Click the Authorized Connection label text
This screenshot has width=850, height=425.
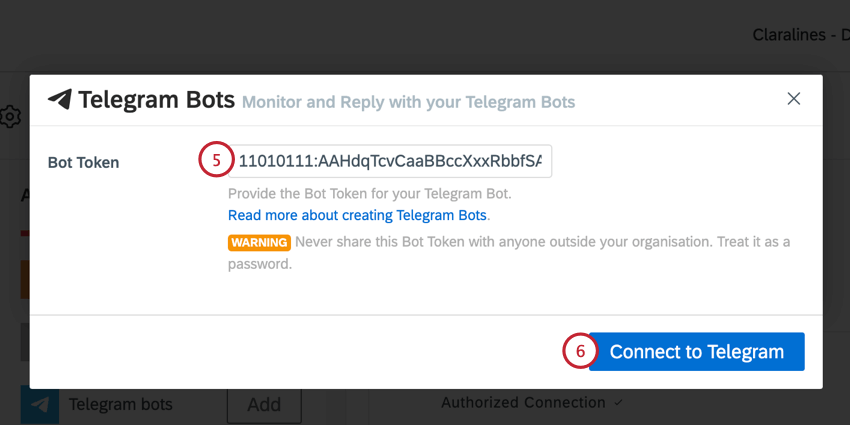click(523, 403)
